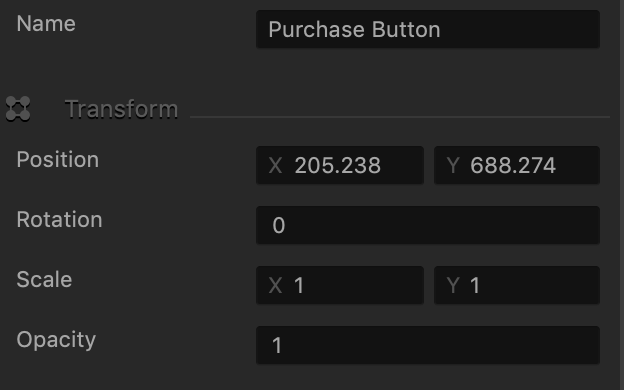Select the Rotation value field

point(428,225)
